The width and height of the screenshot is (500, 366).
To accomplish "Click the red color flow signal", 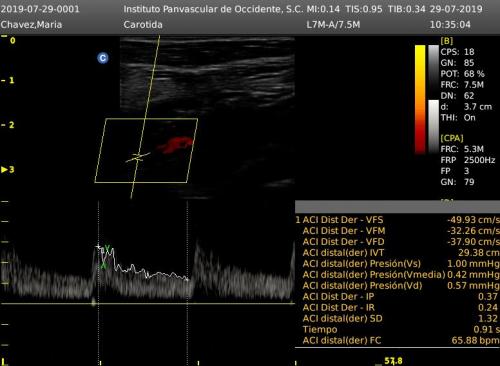I will 175,145.
